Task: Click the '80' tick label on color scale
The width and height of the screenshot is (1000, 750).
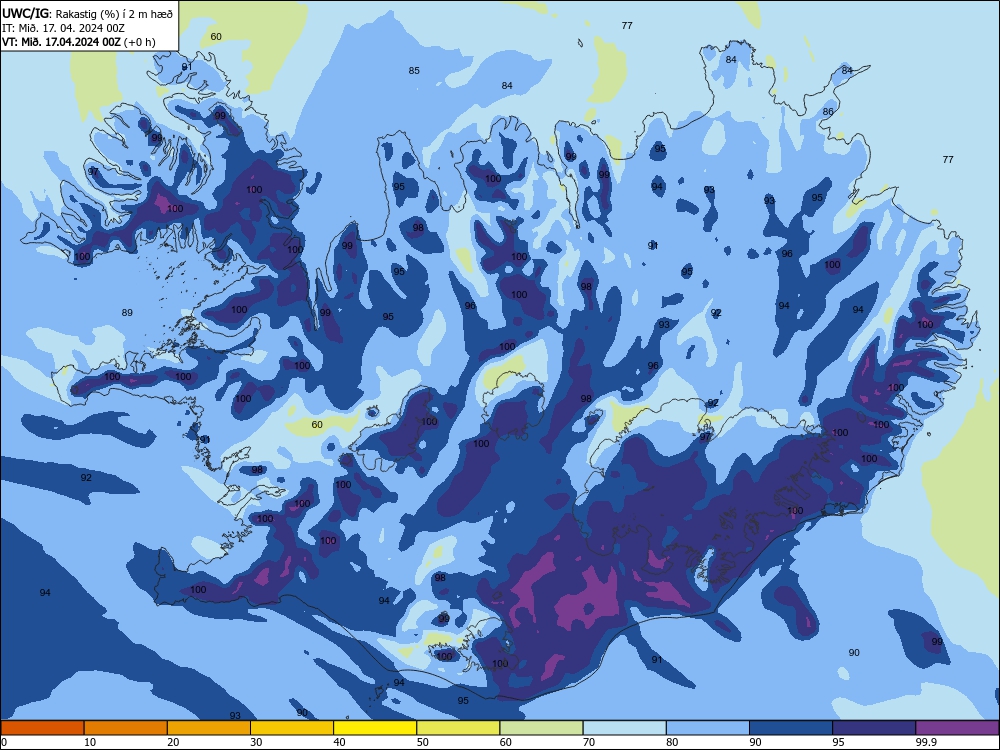Action: pos(672,742)
